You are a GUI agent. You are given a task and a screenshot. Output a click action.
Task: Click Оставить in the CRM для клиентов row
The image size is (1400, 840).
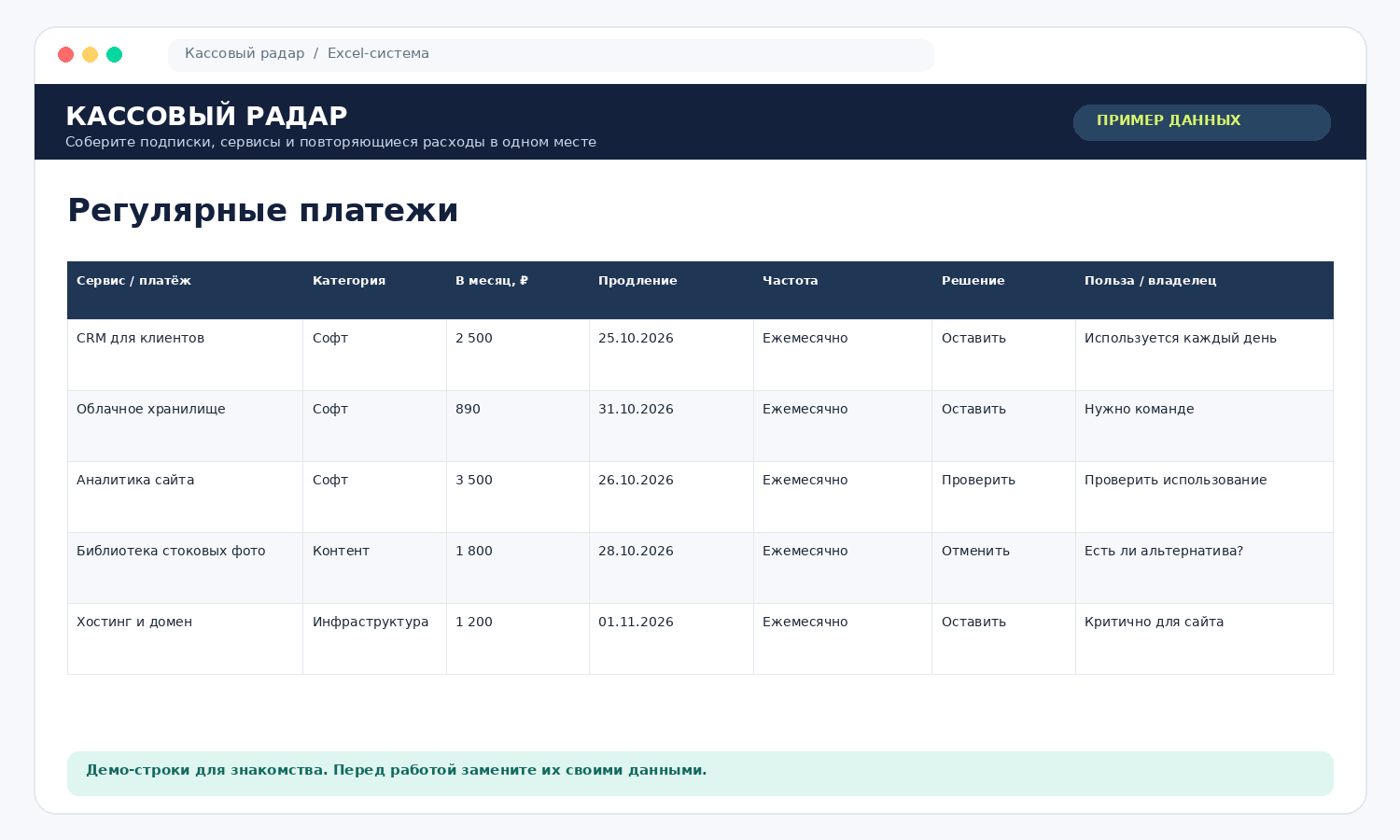(1003, 355)
